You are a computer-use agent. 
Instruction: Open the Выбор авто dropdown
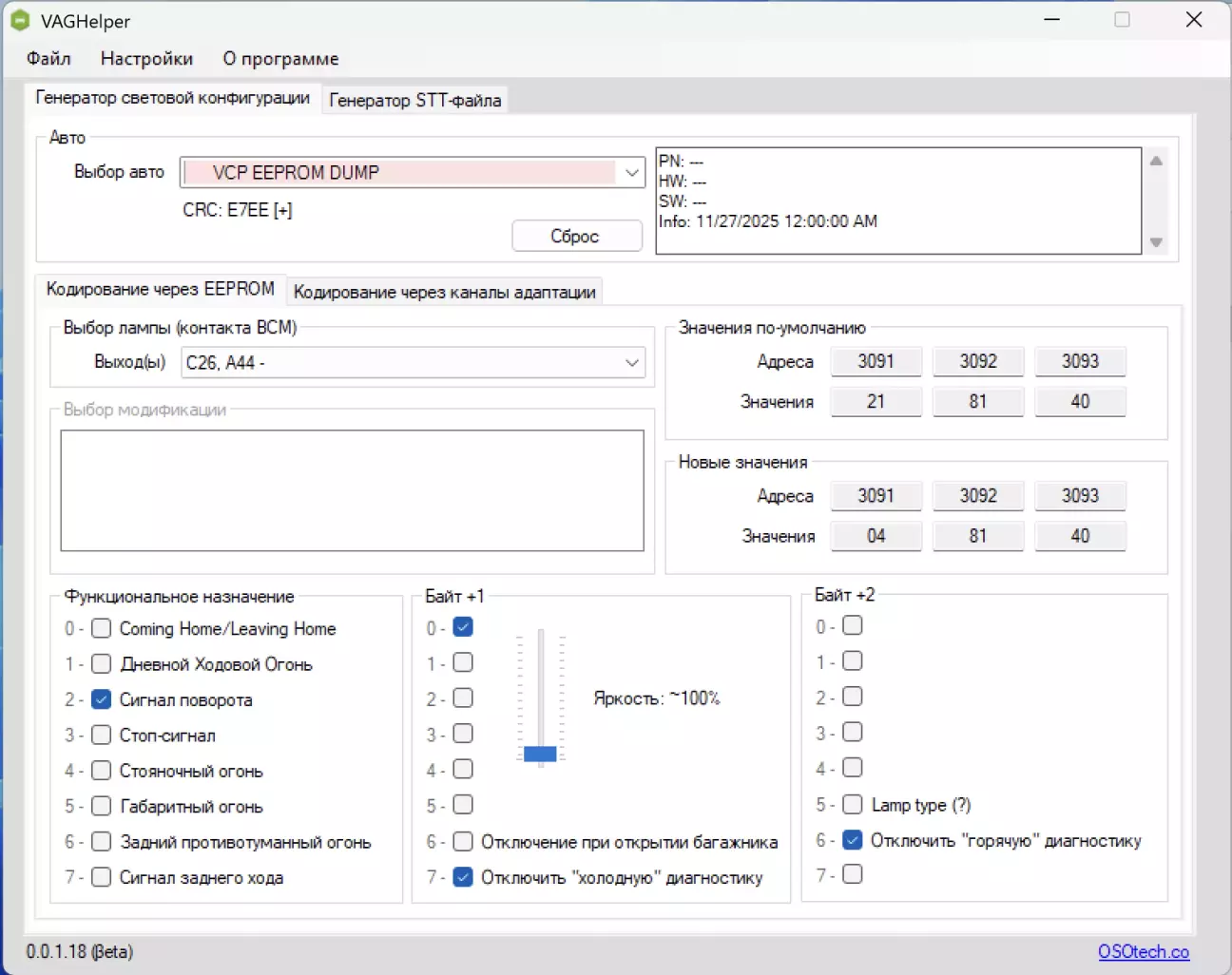[631, 173]
